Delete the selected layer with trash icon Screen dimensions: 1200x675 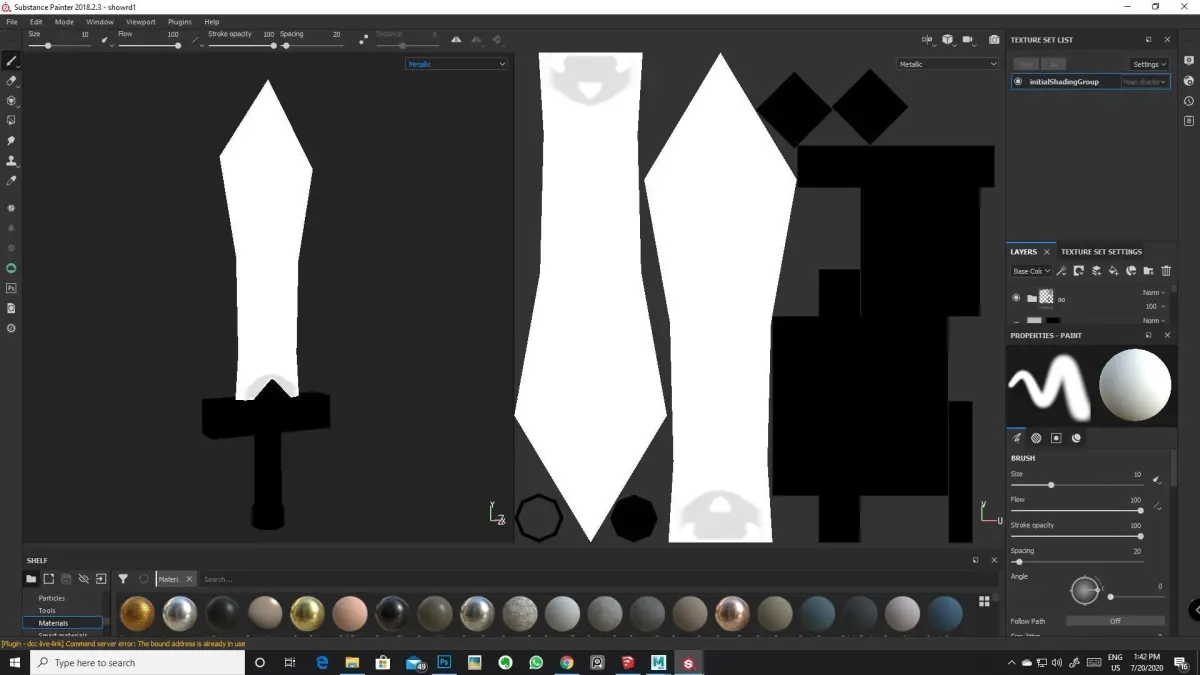1166,271
